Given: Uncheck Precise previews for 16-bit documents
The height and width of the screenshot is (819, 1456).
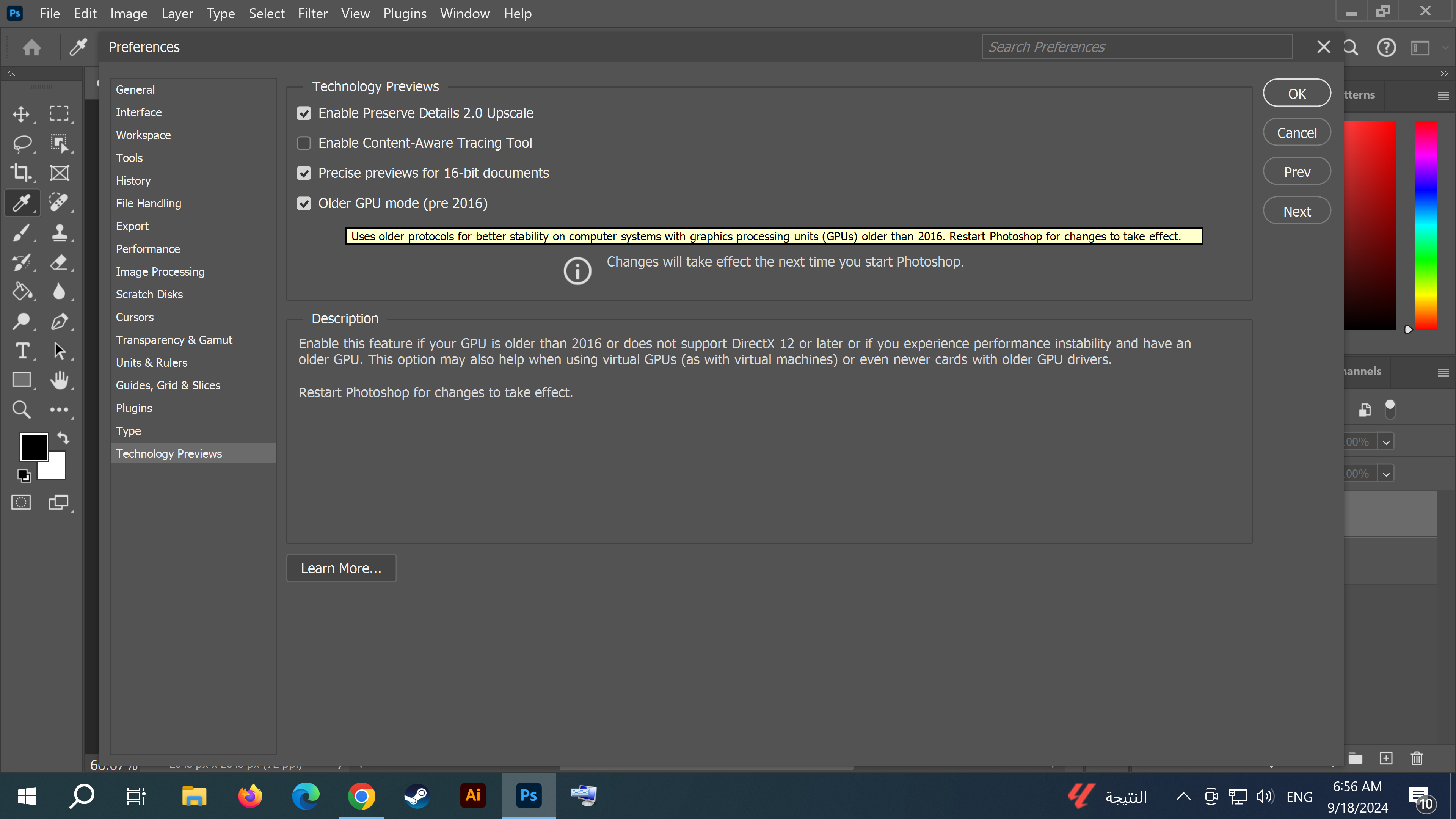Looking at the screenshot, I should click(304, 173).
